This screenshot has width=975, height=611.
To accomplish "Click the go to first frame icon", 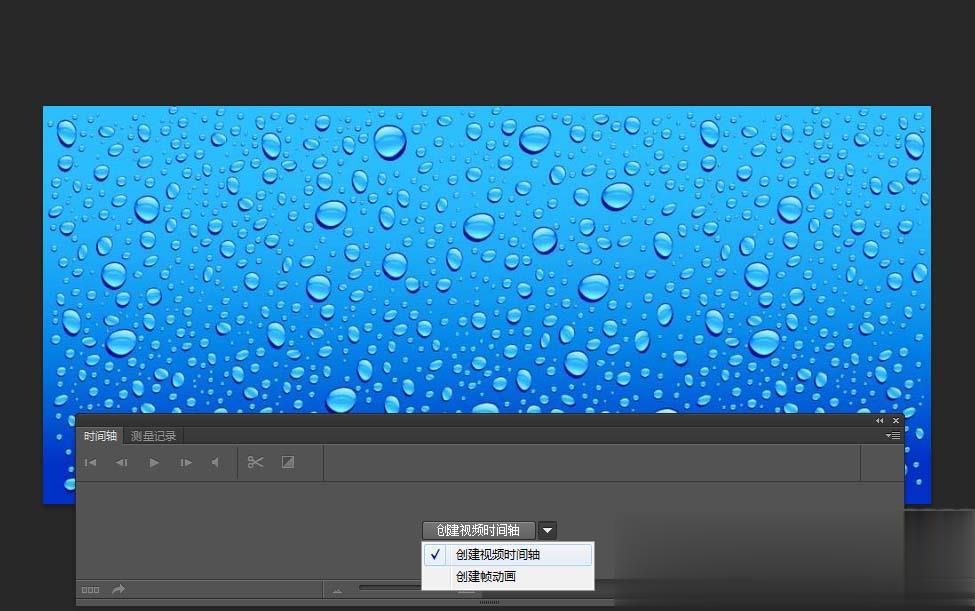I will click(90, 463).
